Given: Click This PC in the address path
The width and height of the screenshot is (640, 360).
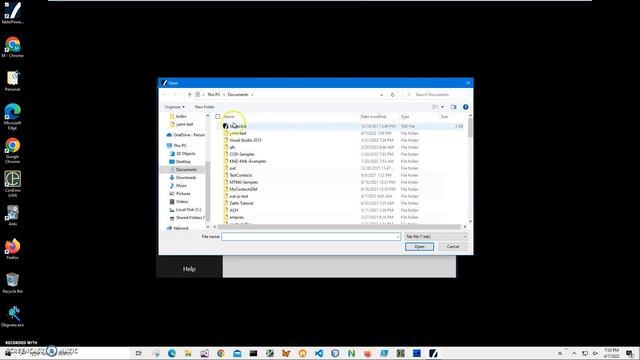Looking at the screenshot, I should tap(213, 95).
